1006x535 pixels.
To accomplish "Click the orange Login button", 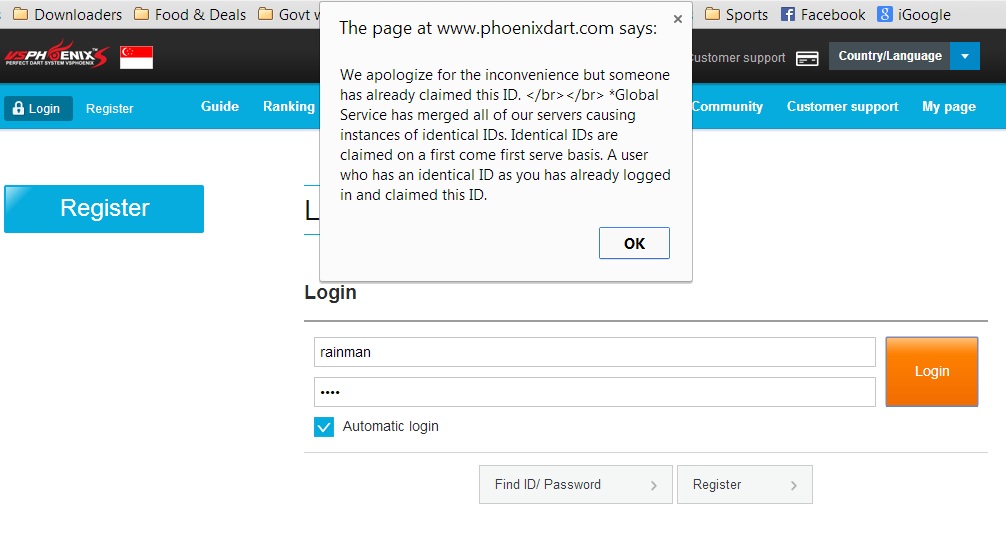I will 931,371.
